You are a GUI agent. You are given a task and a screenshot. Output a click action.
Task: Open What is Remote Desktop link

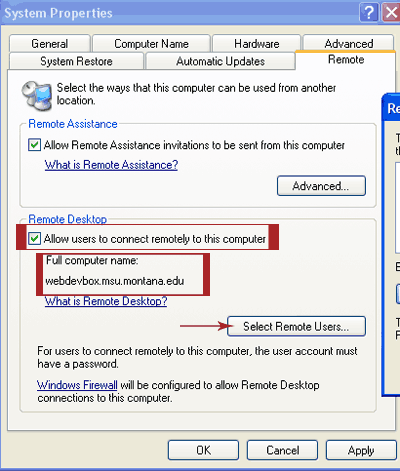click(106, 301)
